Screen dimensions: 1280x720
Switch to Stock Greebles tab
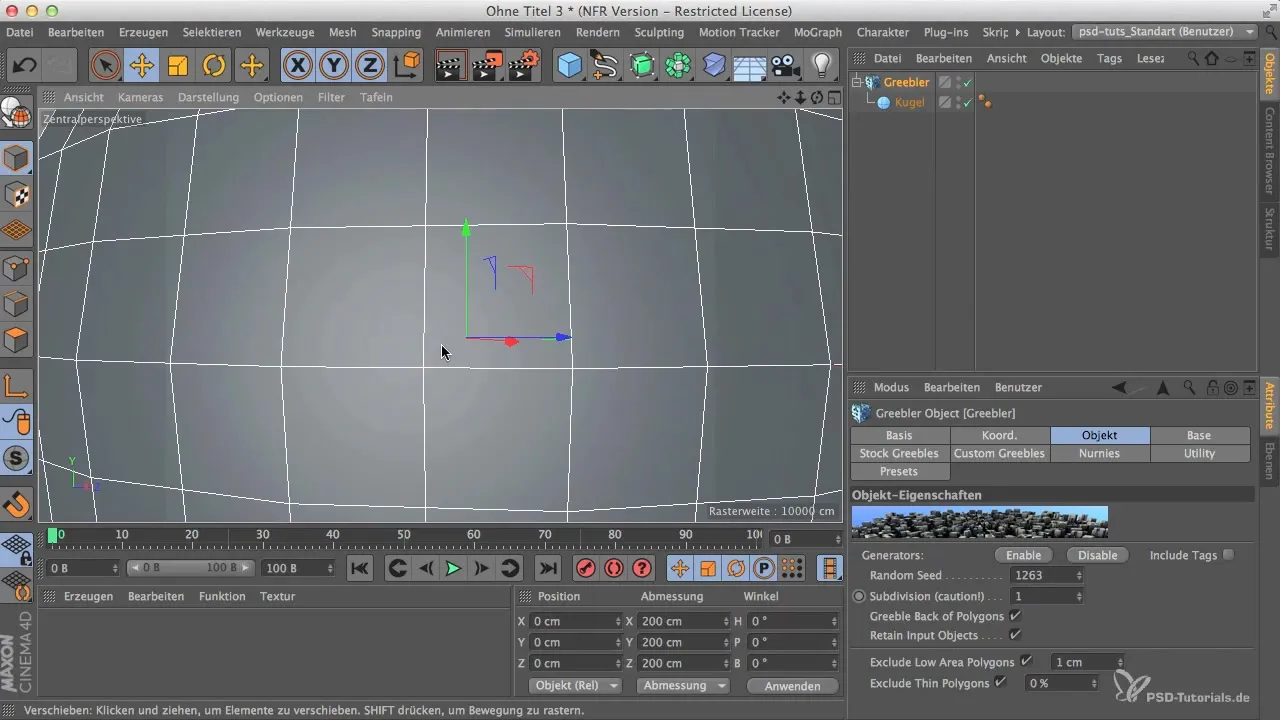(899, 453)
